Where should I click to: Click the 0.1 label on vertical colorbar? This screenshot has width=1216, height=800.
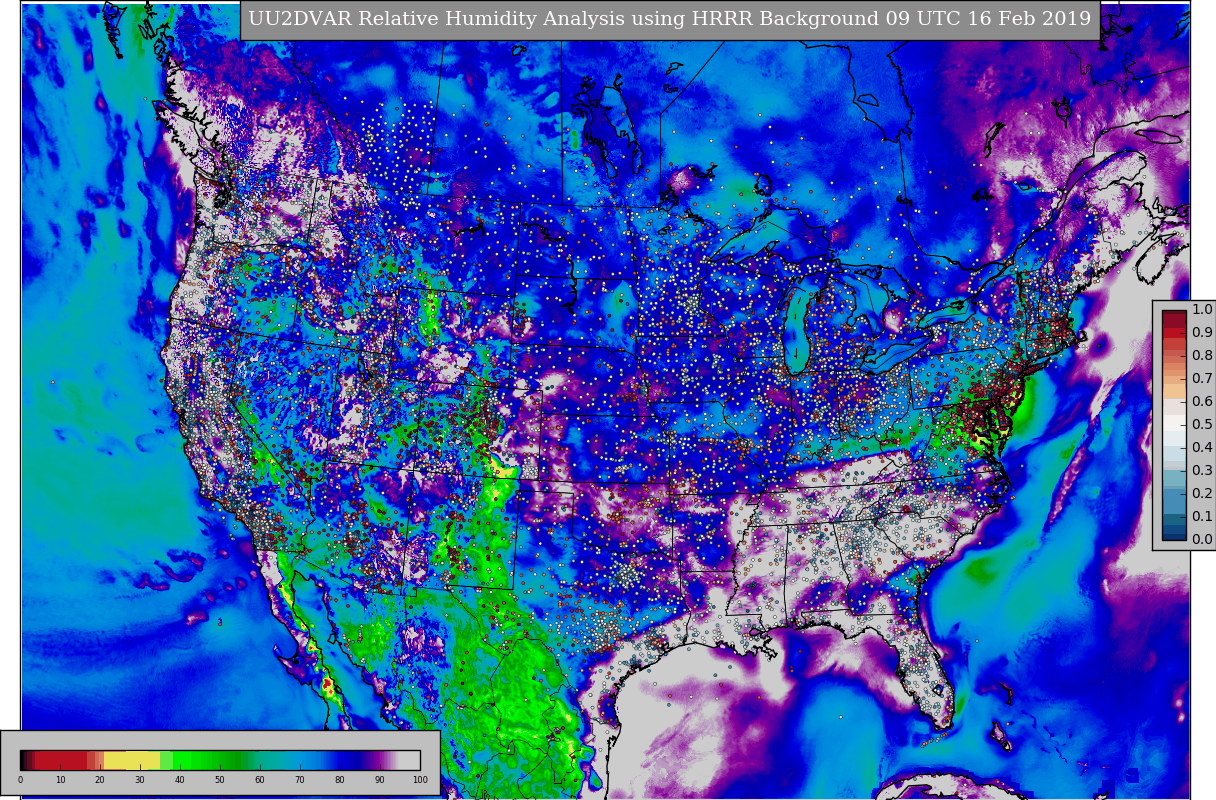click(1202, 517)
